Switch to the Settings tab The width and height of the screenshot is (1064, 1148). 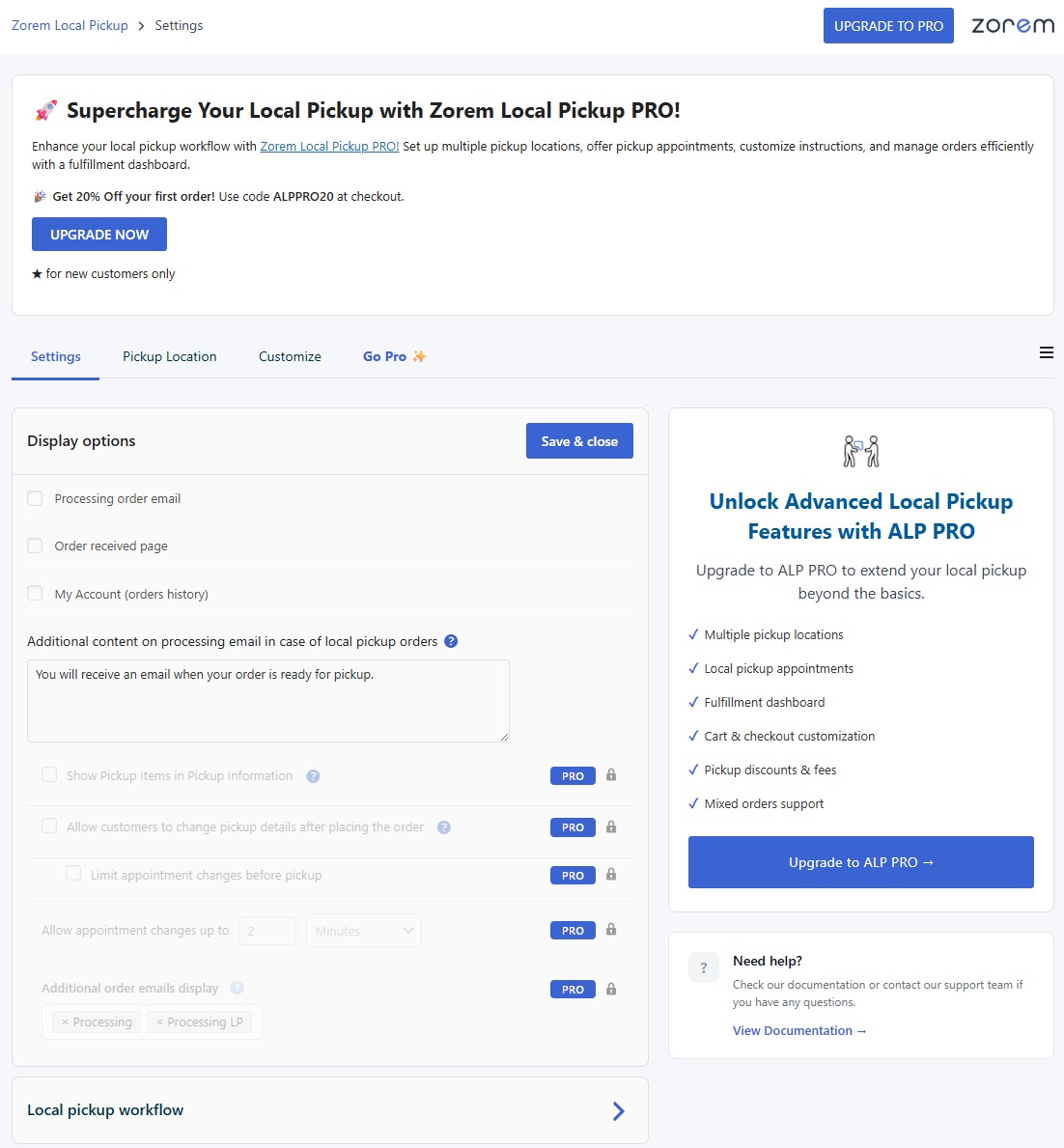[56, 356]
